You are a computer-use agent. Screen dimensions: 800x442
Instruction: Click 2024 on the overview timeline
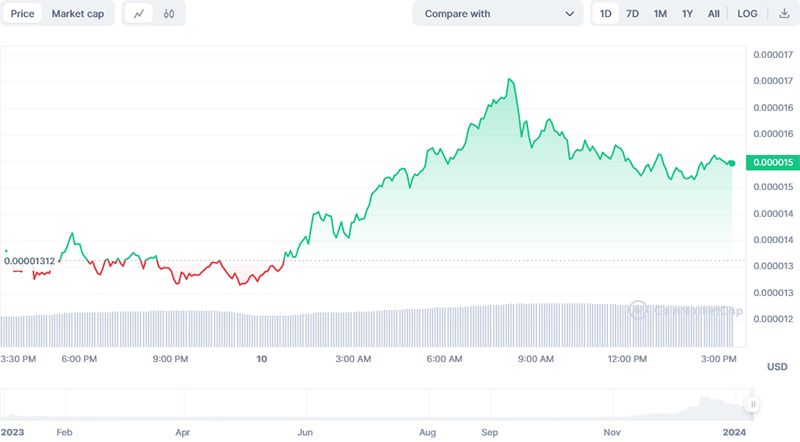pyautogui.click(x=734, y=432)
